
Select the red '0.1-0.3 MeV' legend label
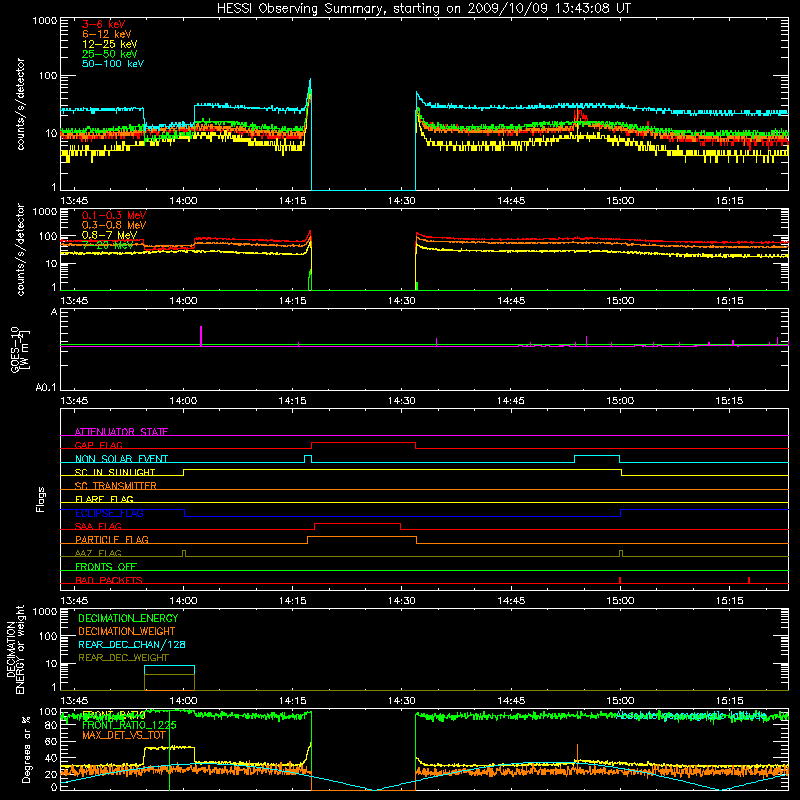click(114, 215)
